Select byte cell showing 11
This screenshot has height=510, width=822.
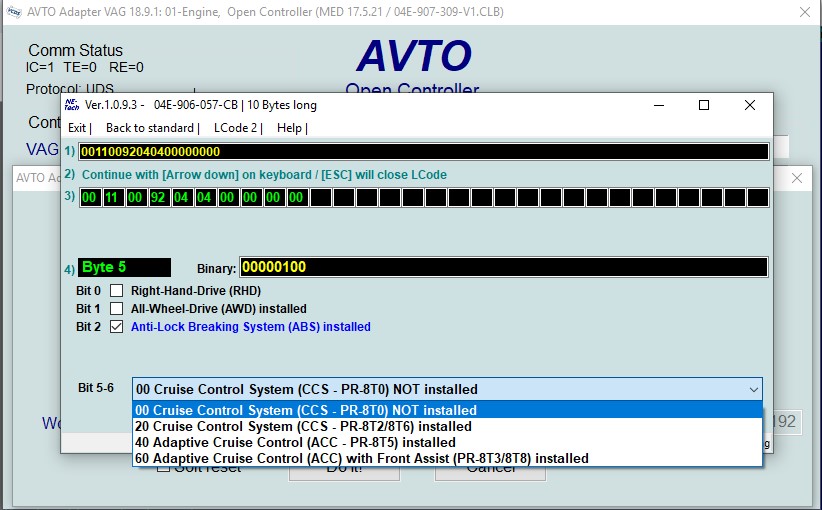(x=112, y=198)
